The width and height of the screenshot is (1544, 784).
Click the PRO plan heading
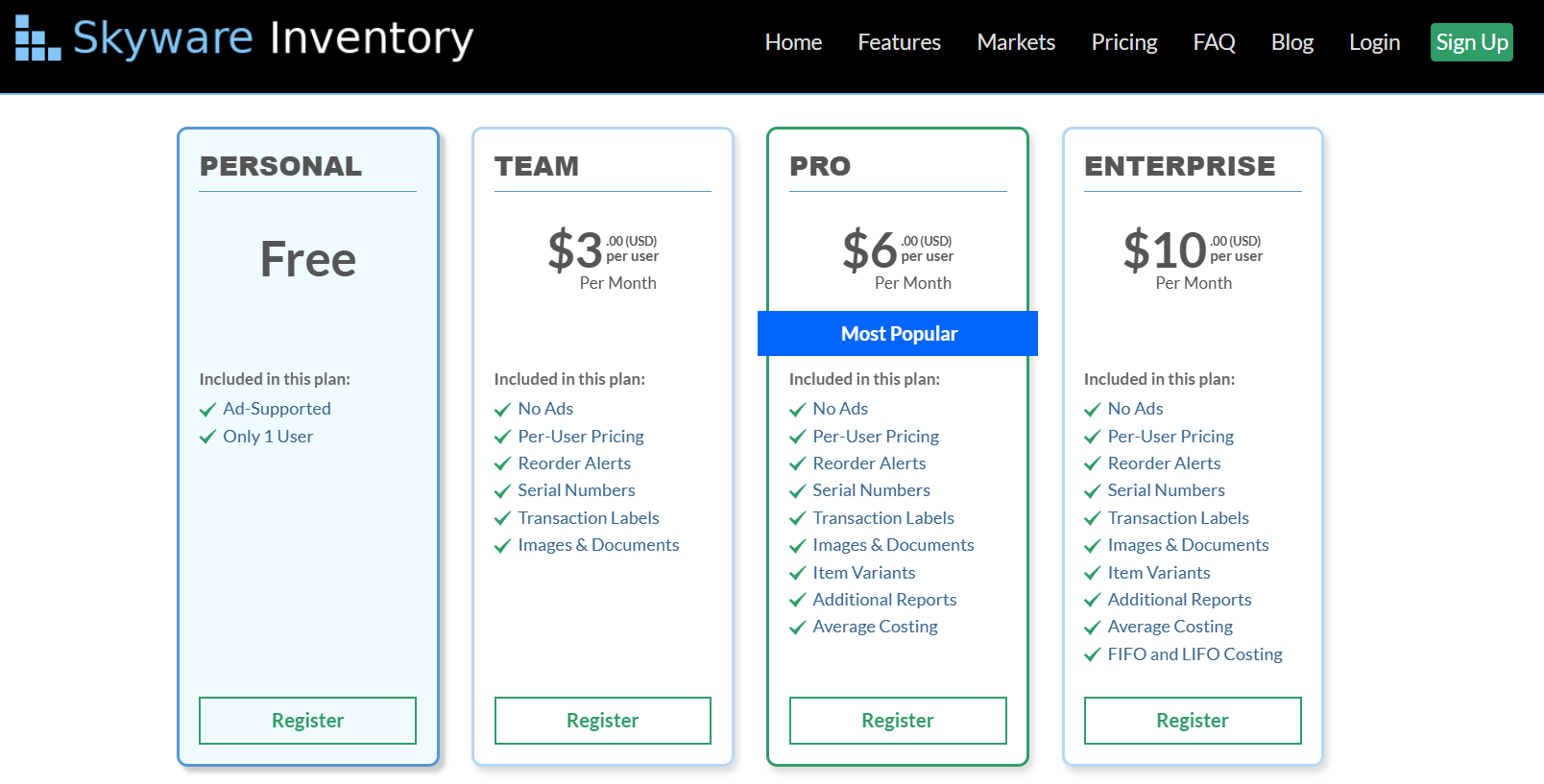pos(820,166)
